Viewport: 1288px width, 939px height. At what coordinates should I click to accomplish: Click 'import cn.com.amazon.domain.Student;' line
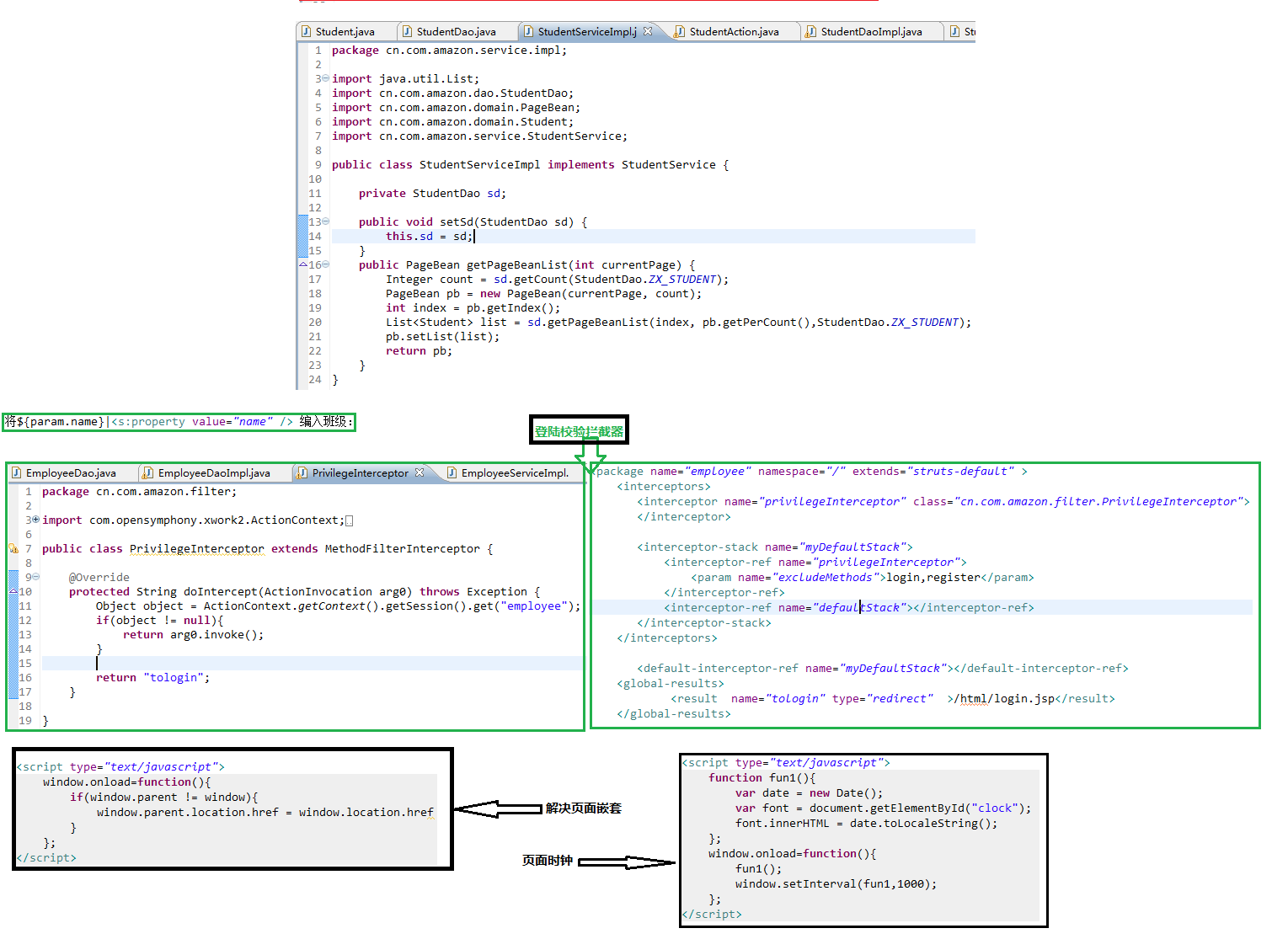click(x=452, y=121)
